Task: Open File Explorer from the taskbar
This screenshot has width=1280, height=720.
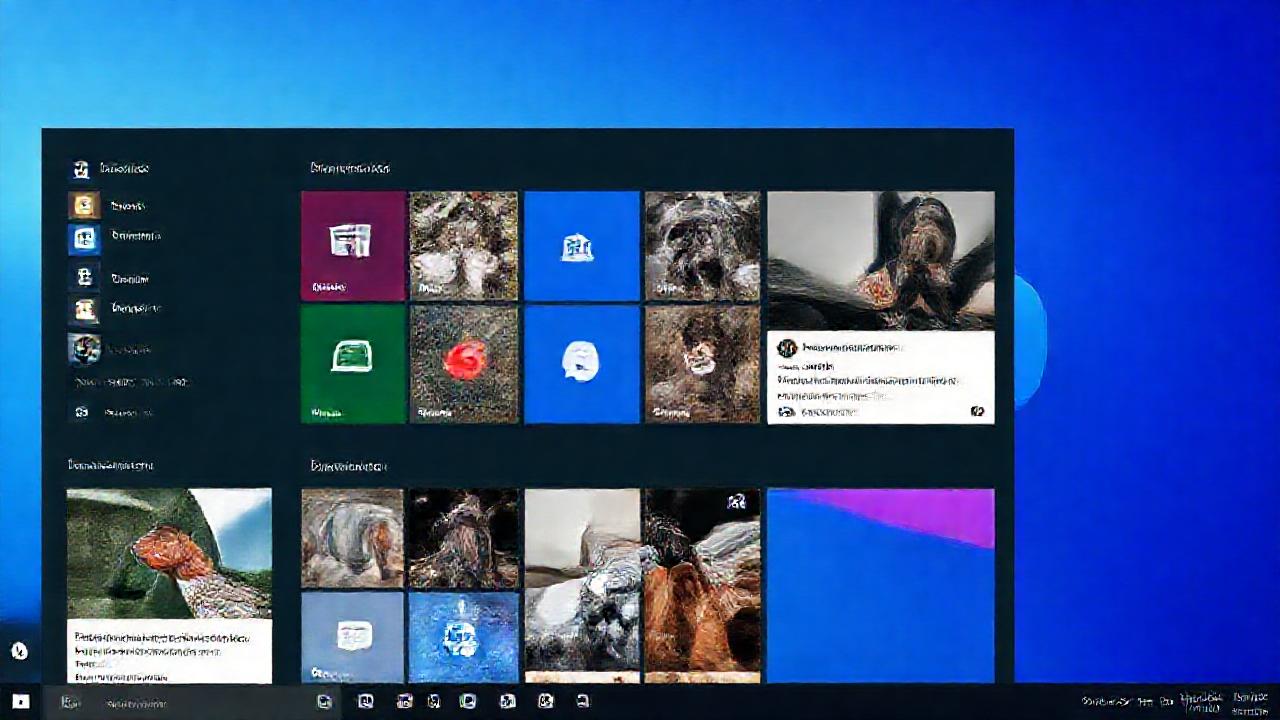Action: pyautogui.click(x=405, y=702)
